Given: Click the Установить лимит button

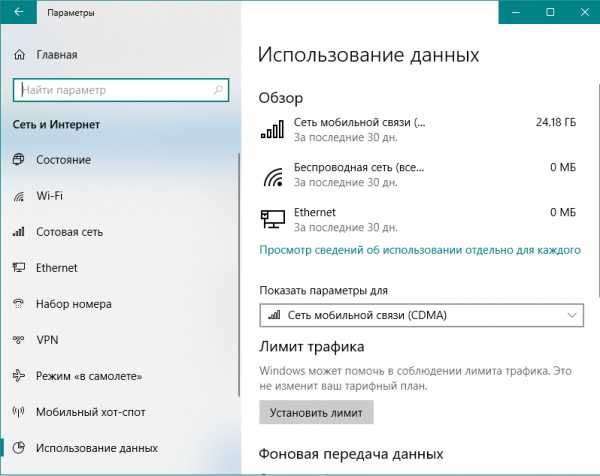Looking at the screenshot, I should (316, 412).
